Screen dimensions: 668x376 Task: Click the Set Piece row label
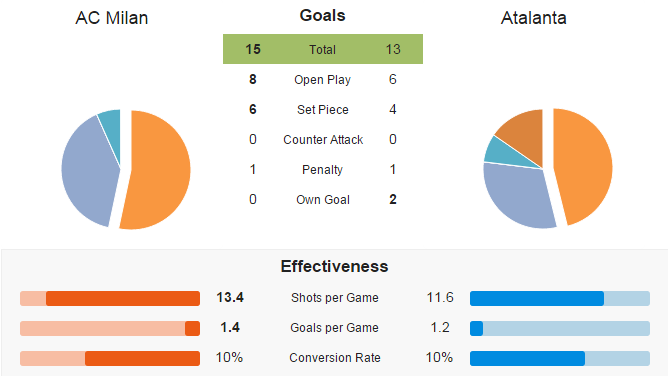click(x=322, y=109)
